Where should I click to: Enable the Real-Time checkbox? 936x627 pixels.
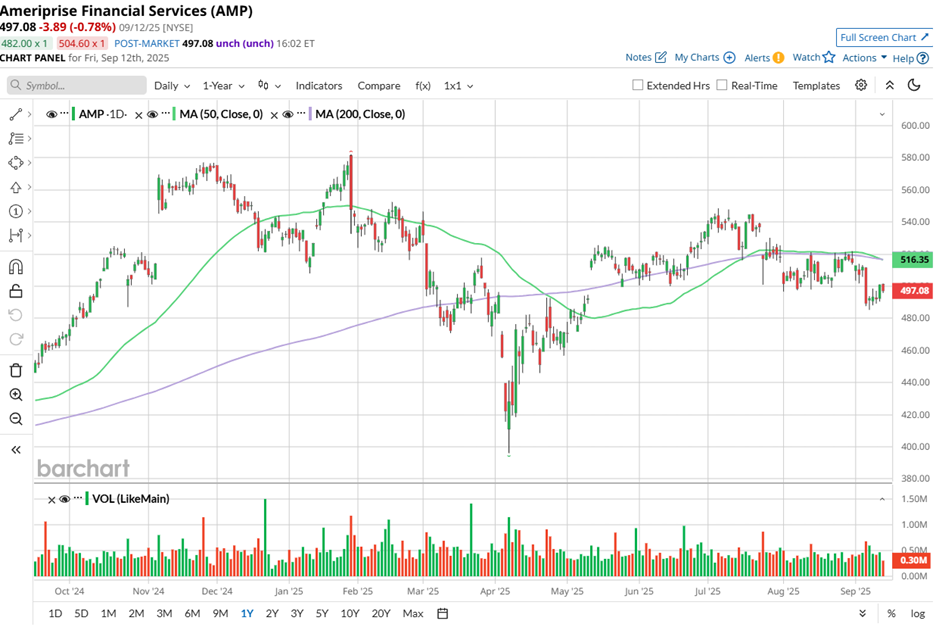point(722,85)
